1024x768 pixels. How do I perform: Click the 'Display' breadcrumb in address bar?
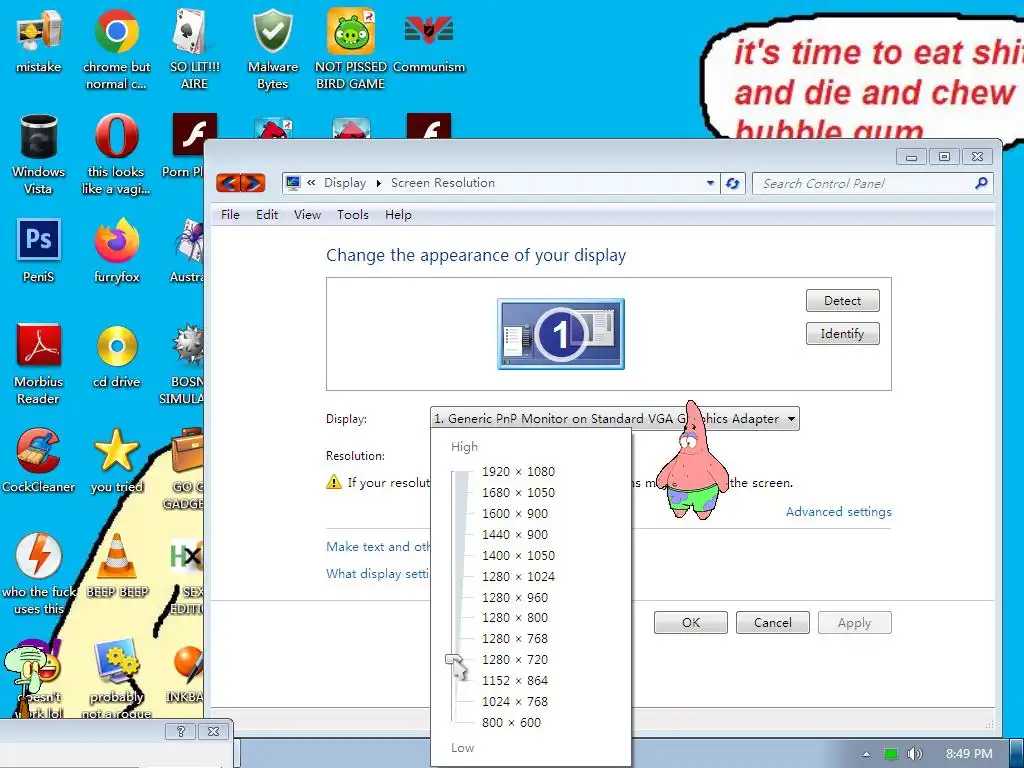[345, 183]
